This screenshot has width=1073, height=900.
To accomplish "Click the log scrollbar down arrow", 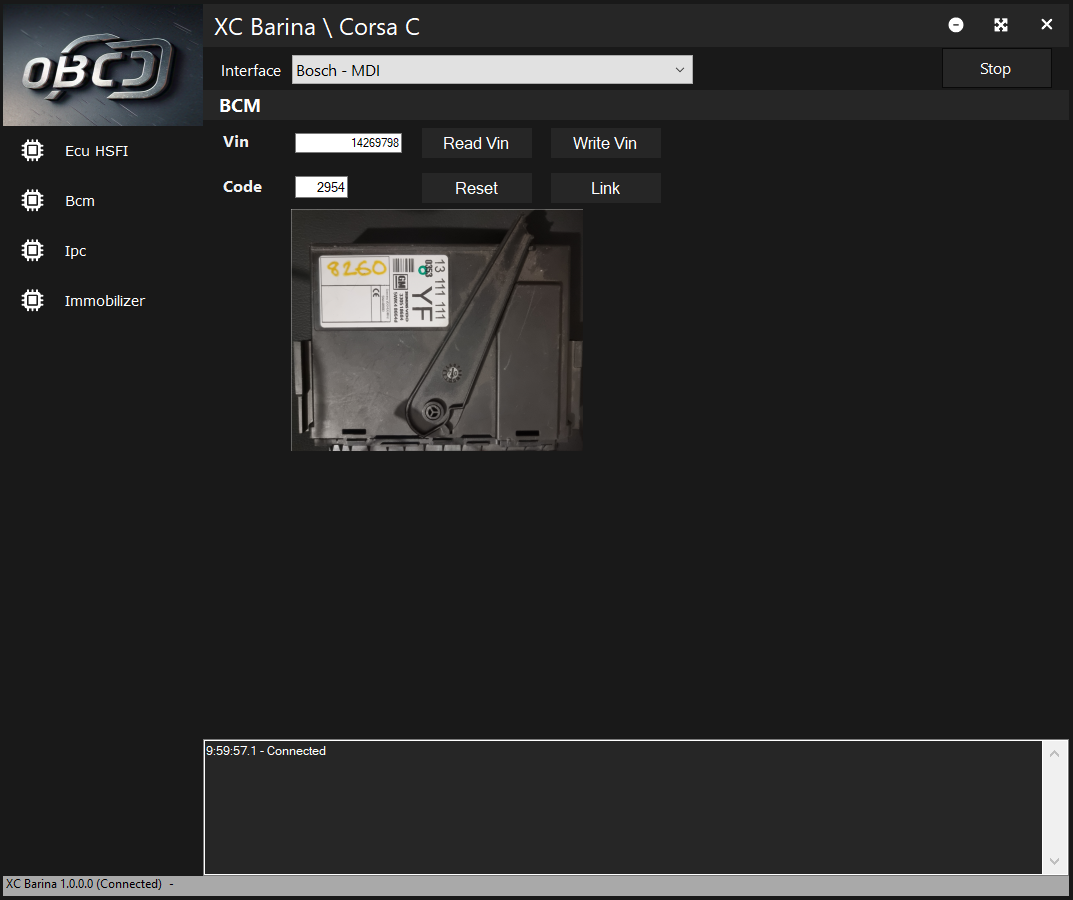I will 1054,861.
